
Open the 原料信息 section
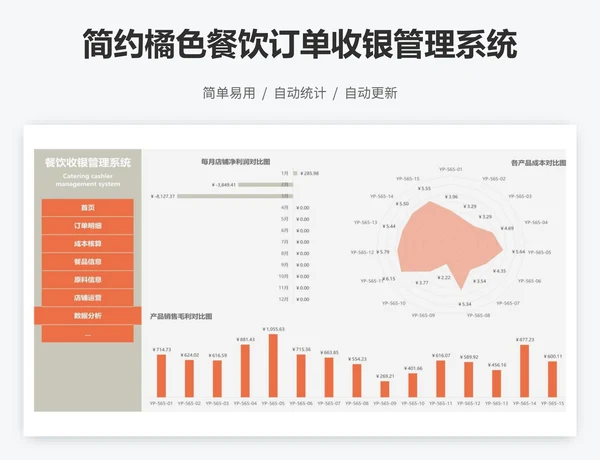(x=88, y=279)
